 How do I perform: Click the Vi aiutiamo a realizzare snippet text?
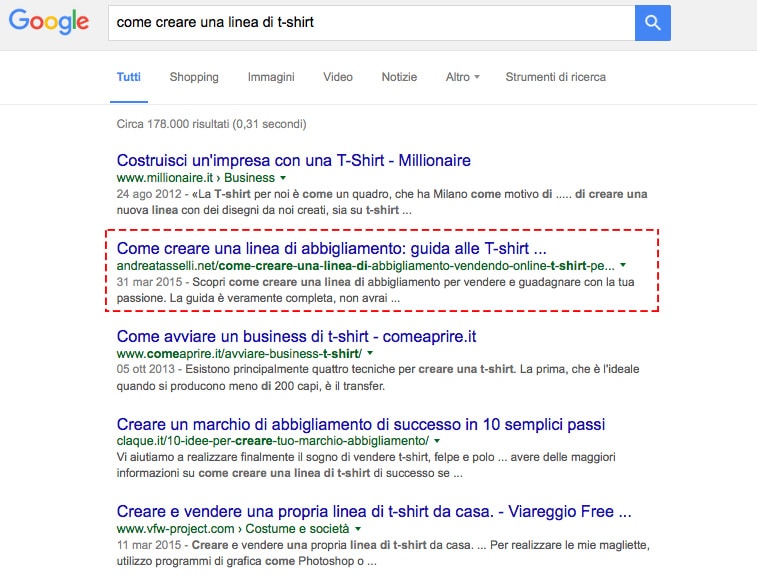(x=366, y=465)
